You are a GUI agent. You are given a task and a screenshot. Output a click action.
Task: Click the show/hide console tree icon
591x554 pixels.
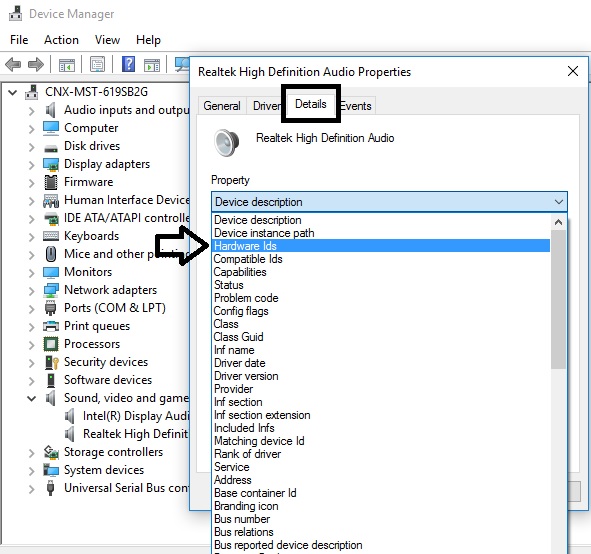point(67,65)
